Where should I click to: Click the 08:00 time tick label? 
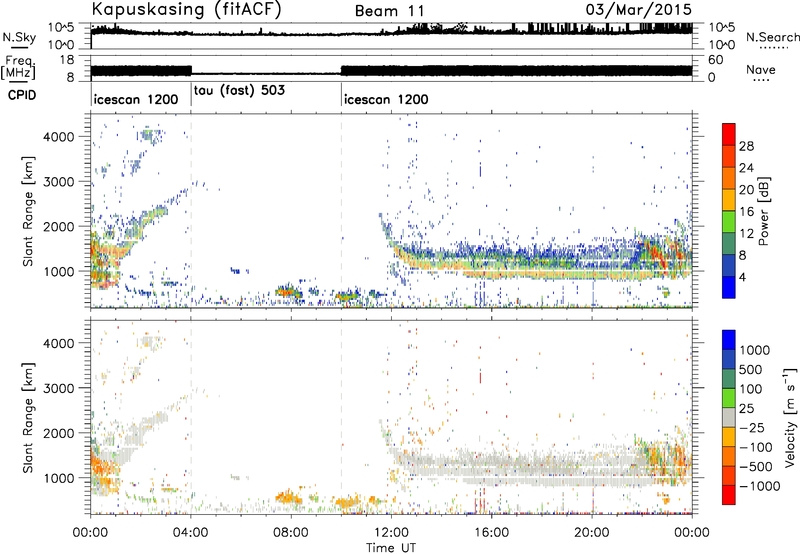point(291,533)
